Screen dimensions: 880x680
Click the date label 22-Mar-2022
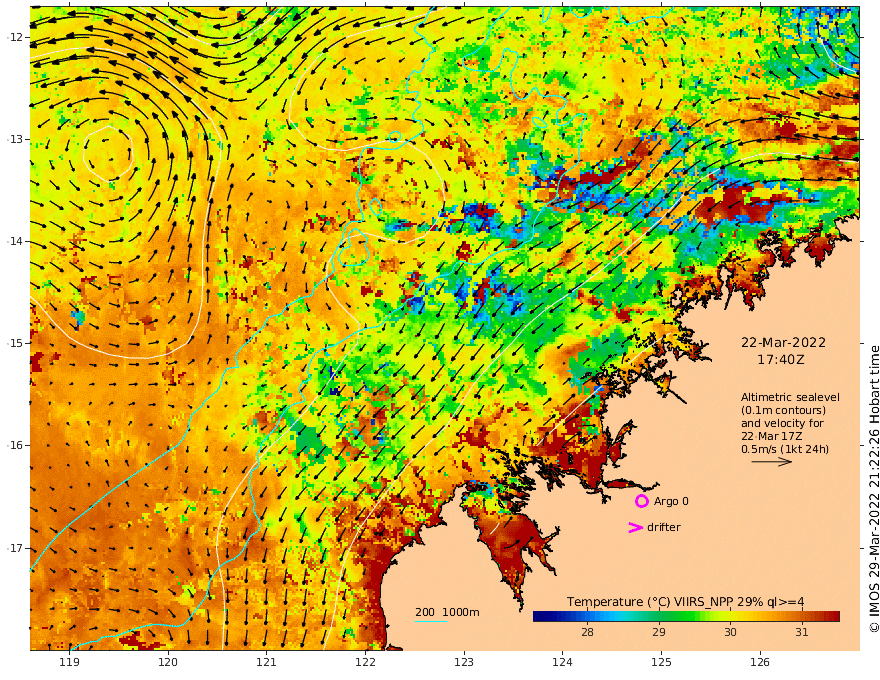point(783,342)
